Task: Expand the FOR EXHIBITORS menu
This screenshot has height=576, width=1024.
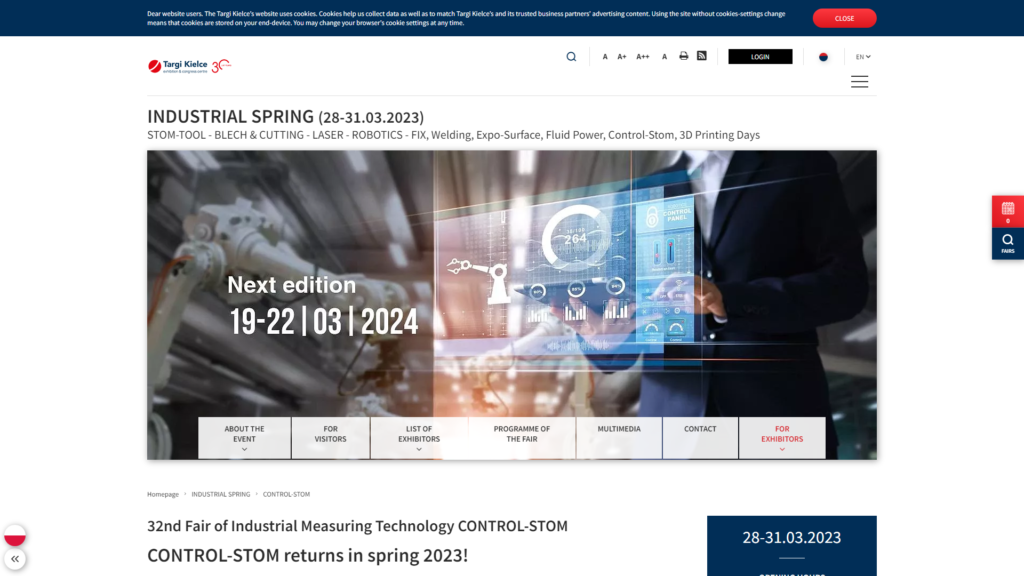Action: pyautogui.click(x=782, y=438)
